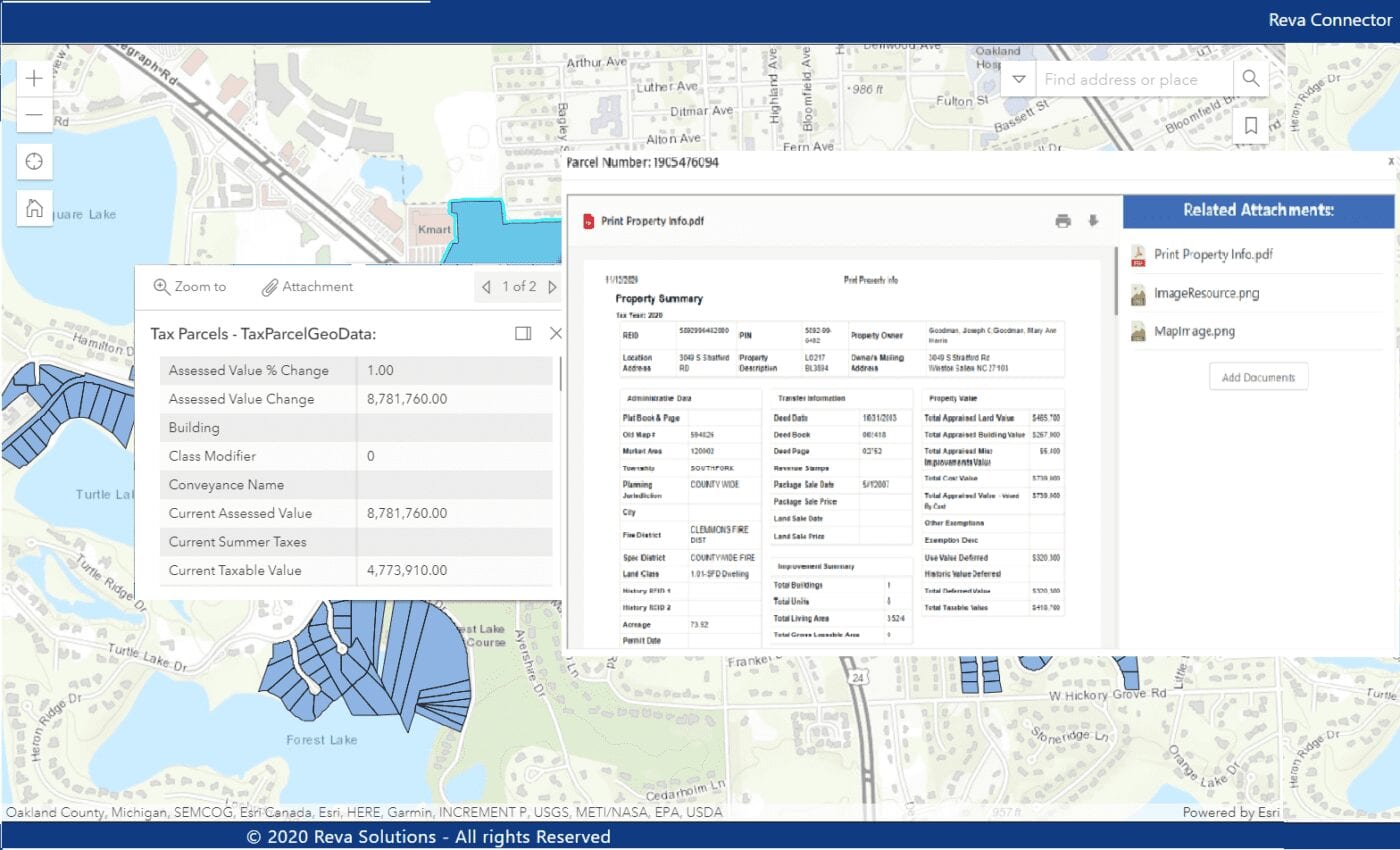The height and width of the screenshot is (850, 1400).
Task: Click the popup attribute list scrollbar
Action: (x=560, y=374)
